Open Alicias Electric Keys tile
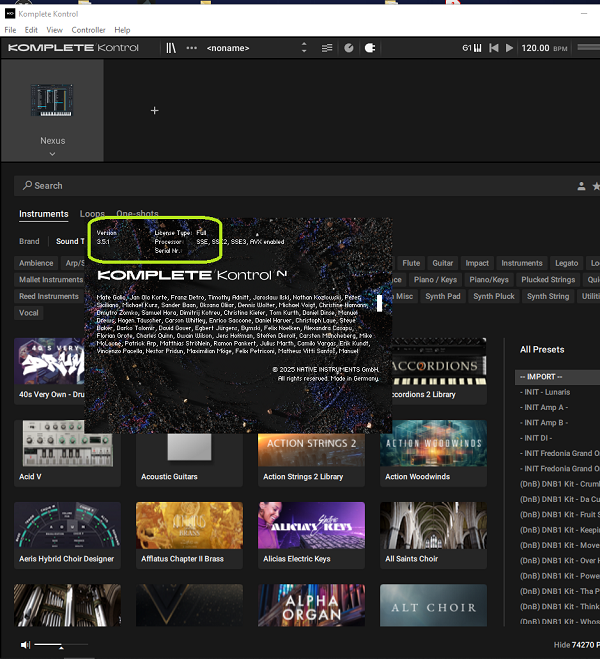Image resolution: width=600 pixels, height=659 pixels. click(x=311, y=535)
